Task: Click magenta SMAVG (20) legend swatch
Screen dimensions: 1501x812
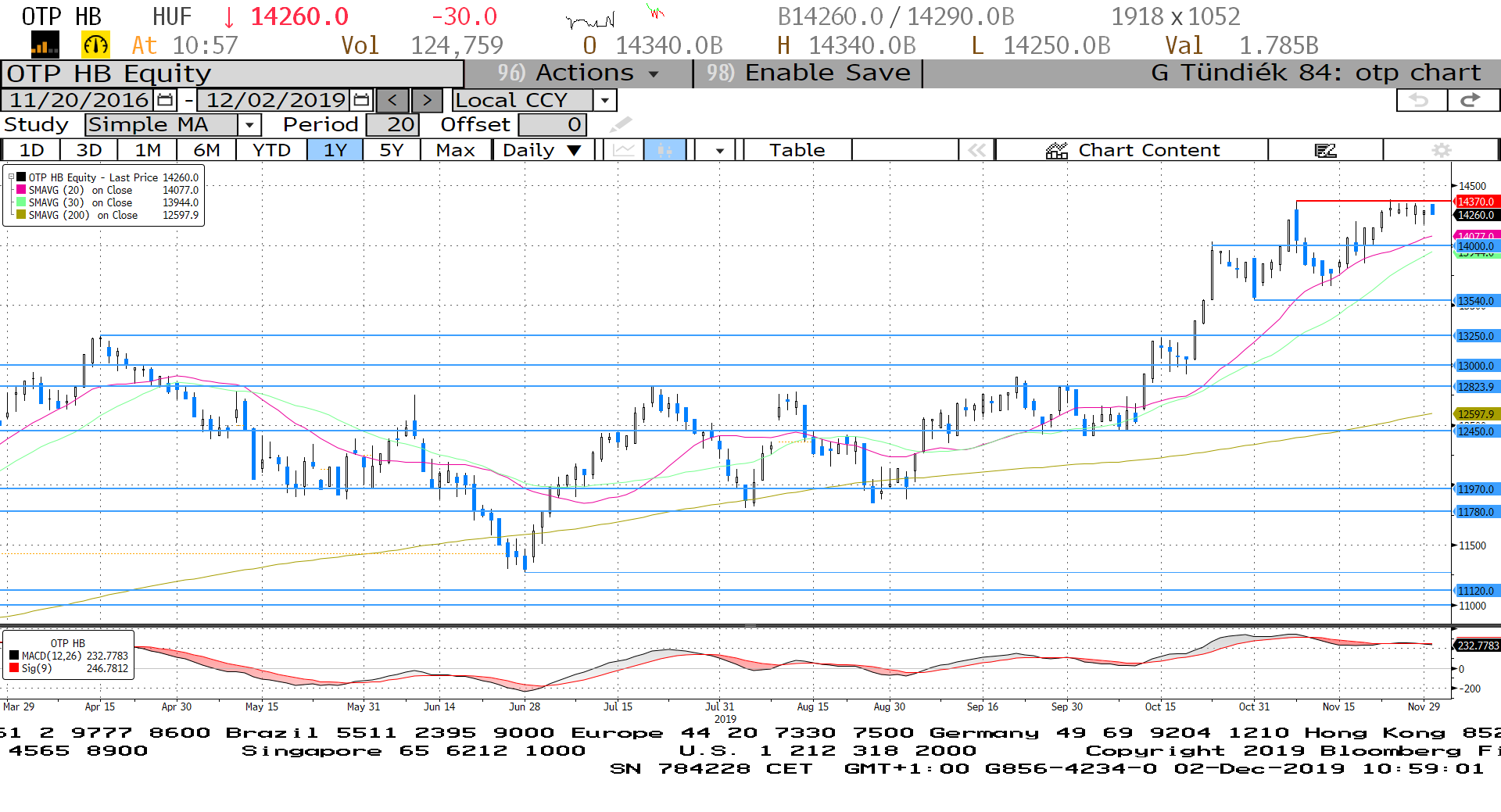Action: point(21,190)
